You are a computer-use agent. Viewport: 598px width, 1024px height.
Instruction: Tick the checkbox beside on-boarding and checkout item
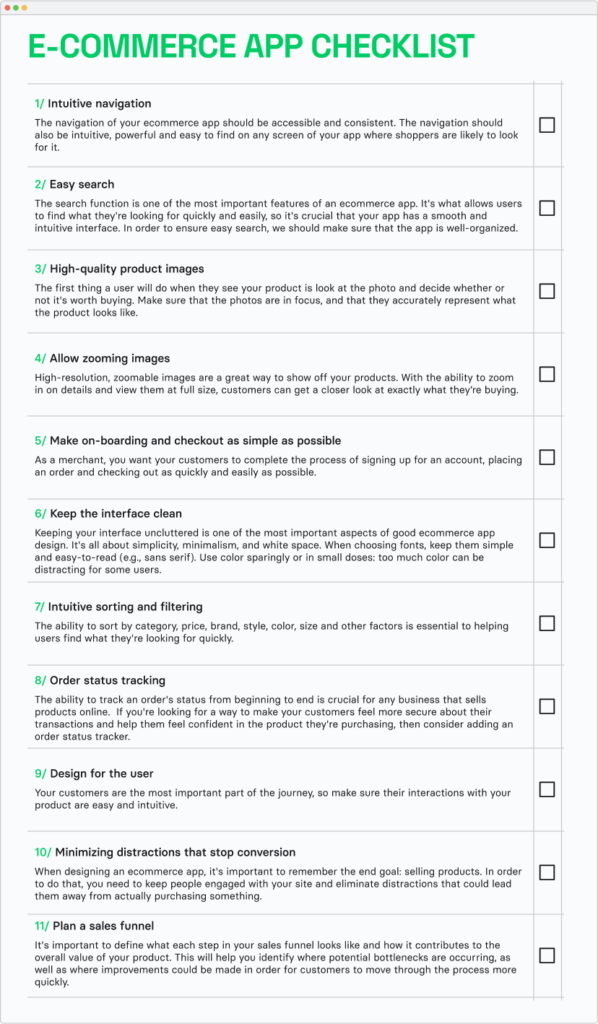click(x=547, y=457)
